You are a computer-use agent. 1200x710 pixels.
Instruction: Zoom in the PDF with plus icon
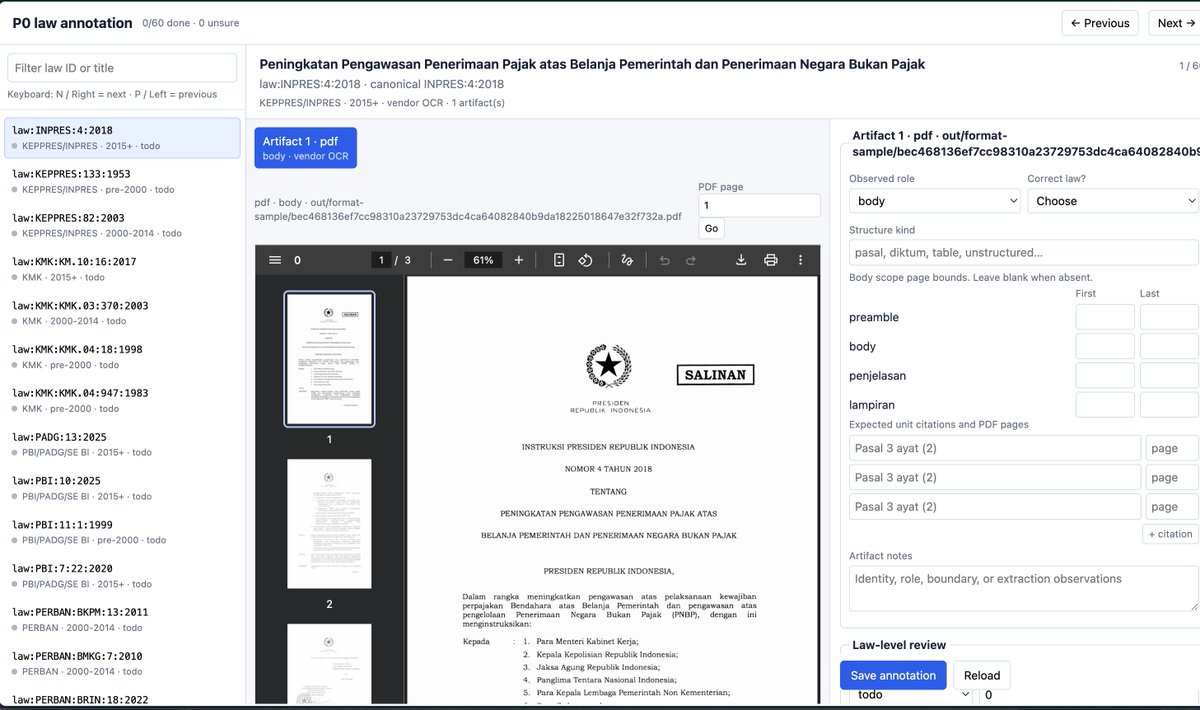point(519,260)
